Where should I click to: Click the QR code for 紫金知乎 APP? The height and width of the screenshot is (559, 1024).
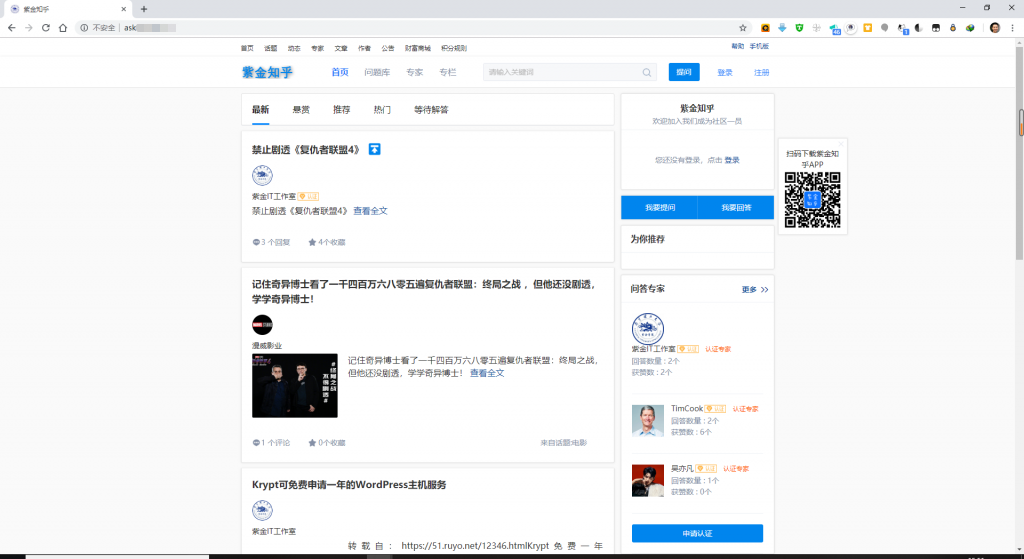click(812, 199)
